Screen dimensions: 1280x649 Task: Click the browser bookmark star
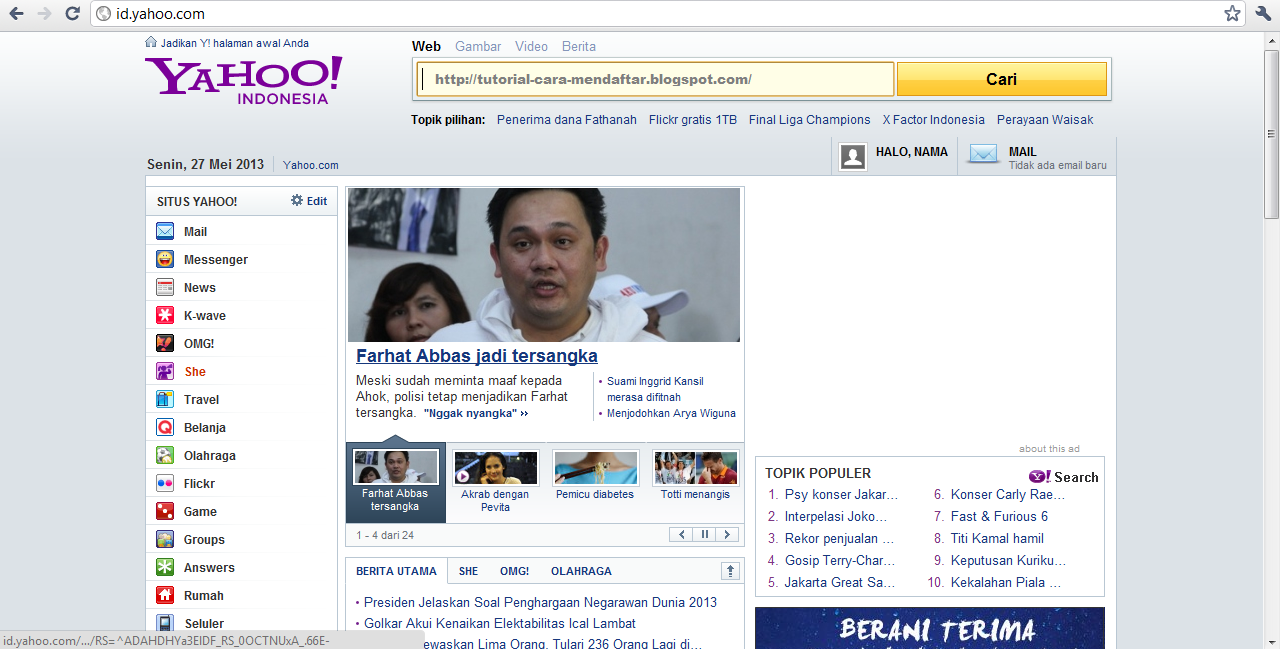point(1231,14)
